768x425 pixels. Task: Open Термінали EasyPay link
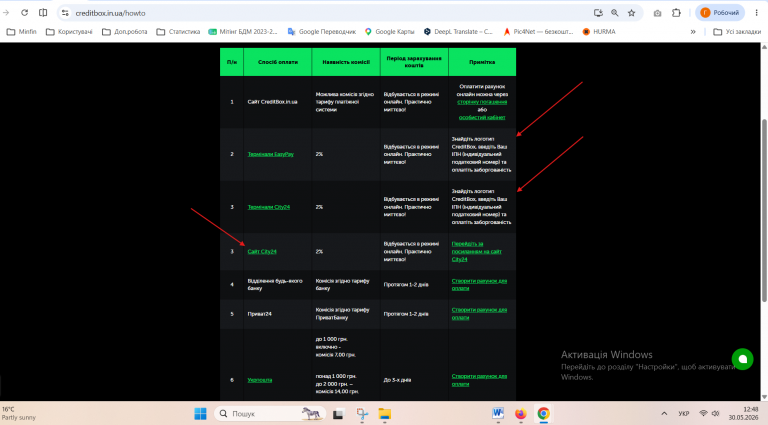pos(270,154)
